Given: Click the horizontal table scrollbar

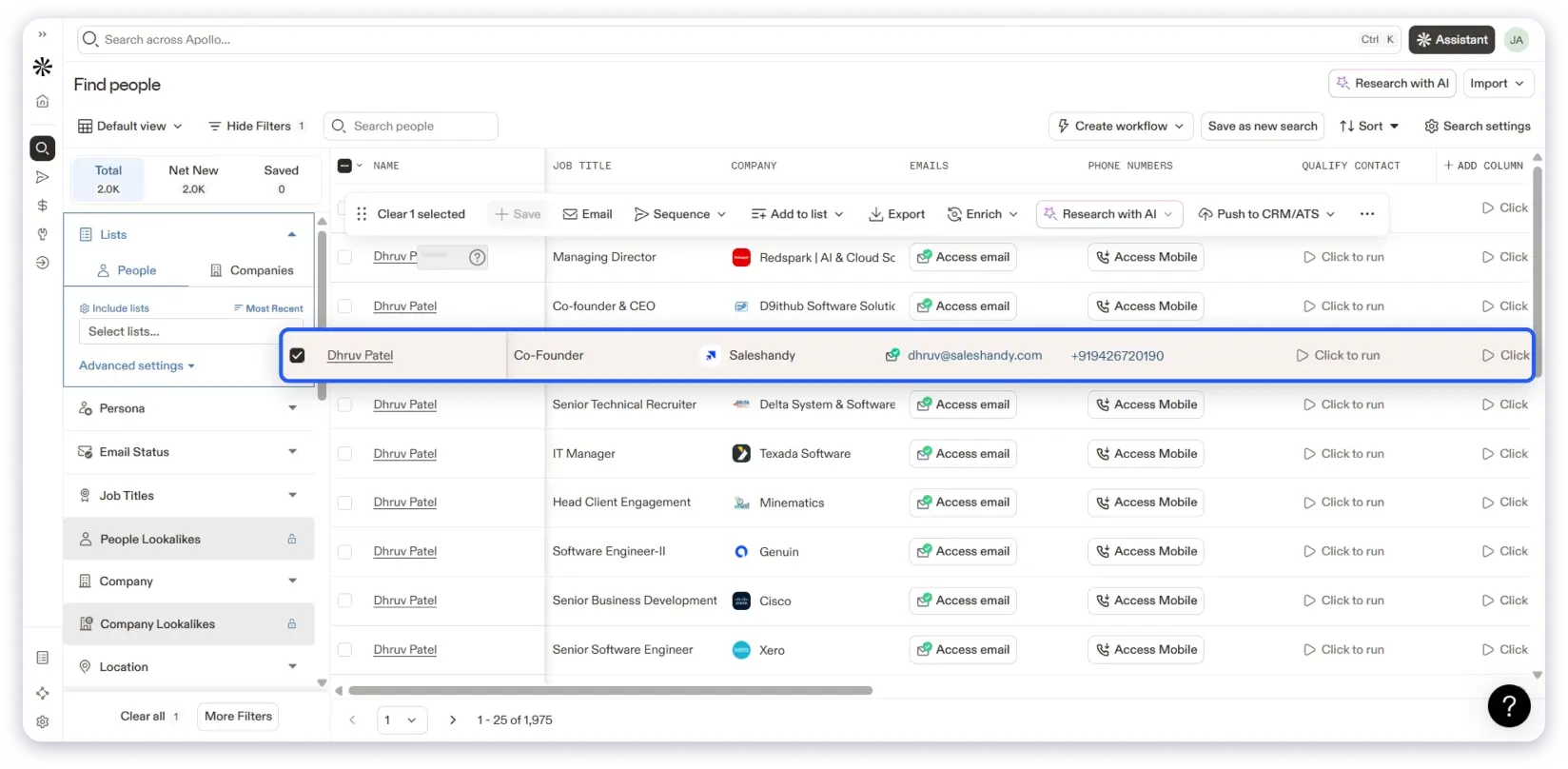Looking at the screenshot, I should [x=610, y=691].
